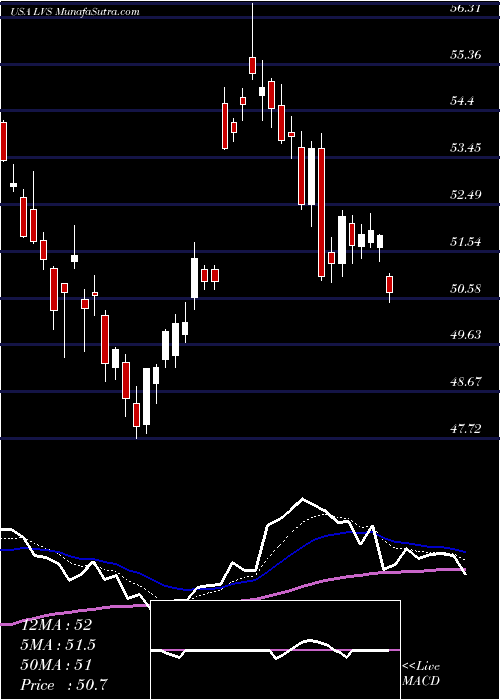Select the 52.49 price axis label
The image size is (500, 700).
coord(466,195)
